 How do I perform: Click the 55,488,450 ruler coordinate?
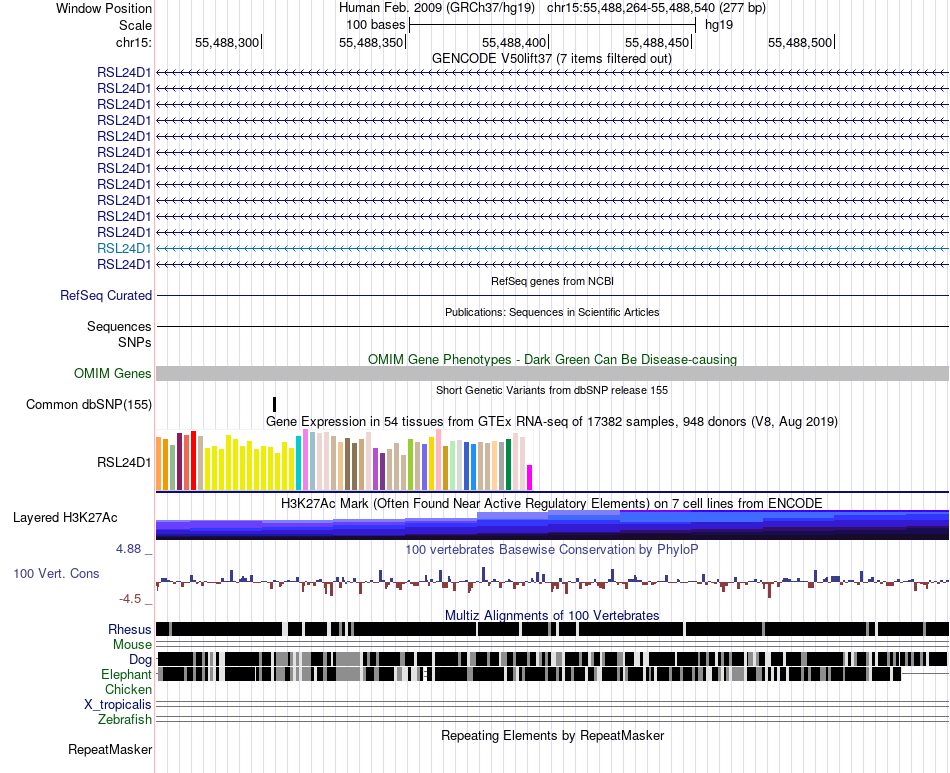coord(657,42)
